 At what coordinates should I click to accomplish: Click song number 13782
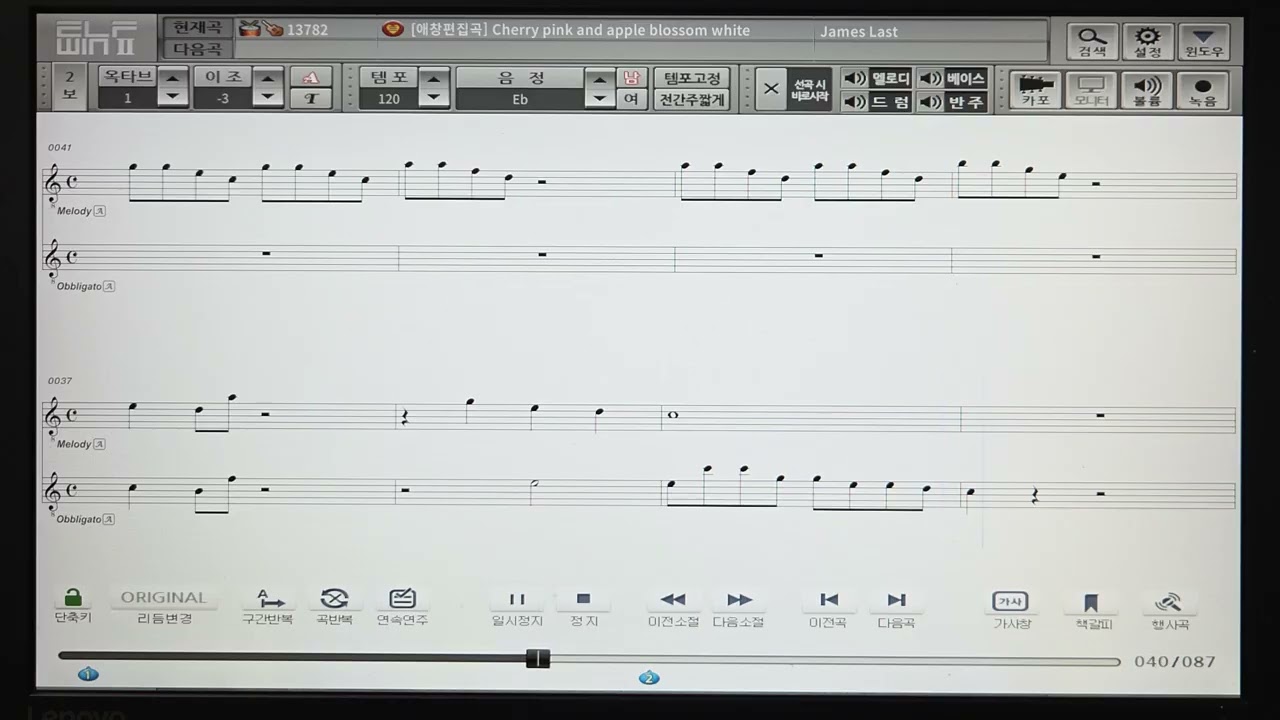point(307,30)
